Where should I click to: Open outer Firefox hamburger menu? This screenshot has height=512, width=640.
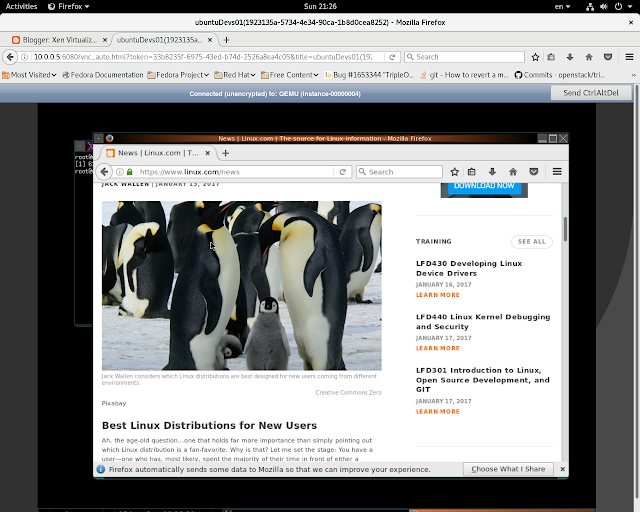pyautogui.click(x=629, y=57)
